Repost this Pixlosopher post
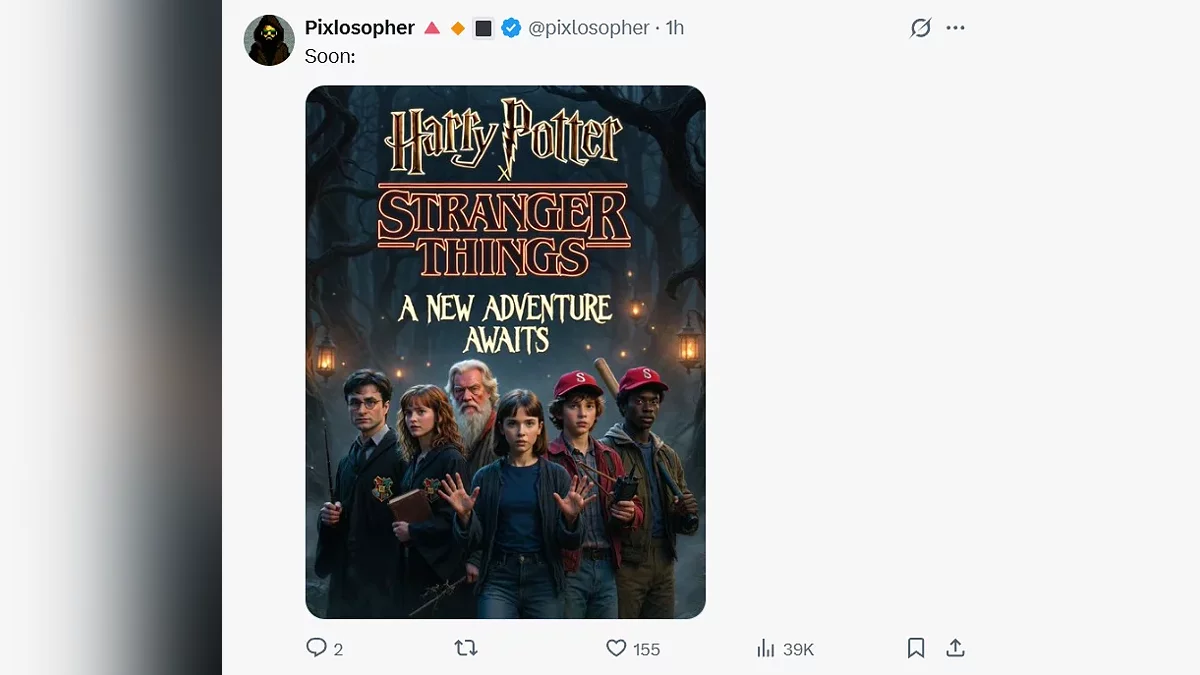Image resolution: width=1200 pixels, height=675 pixels. click(466, 648)
